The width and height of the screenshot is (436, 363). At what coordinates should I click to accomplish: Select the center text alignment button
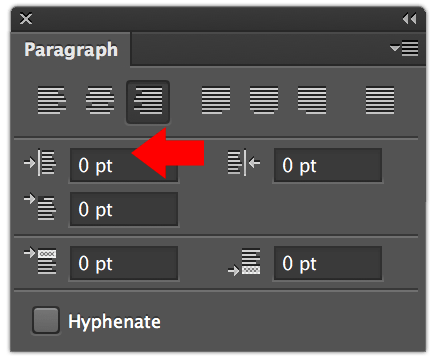click(x=100, y=100)
